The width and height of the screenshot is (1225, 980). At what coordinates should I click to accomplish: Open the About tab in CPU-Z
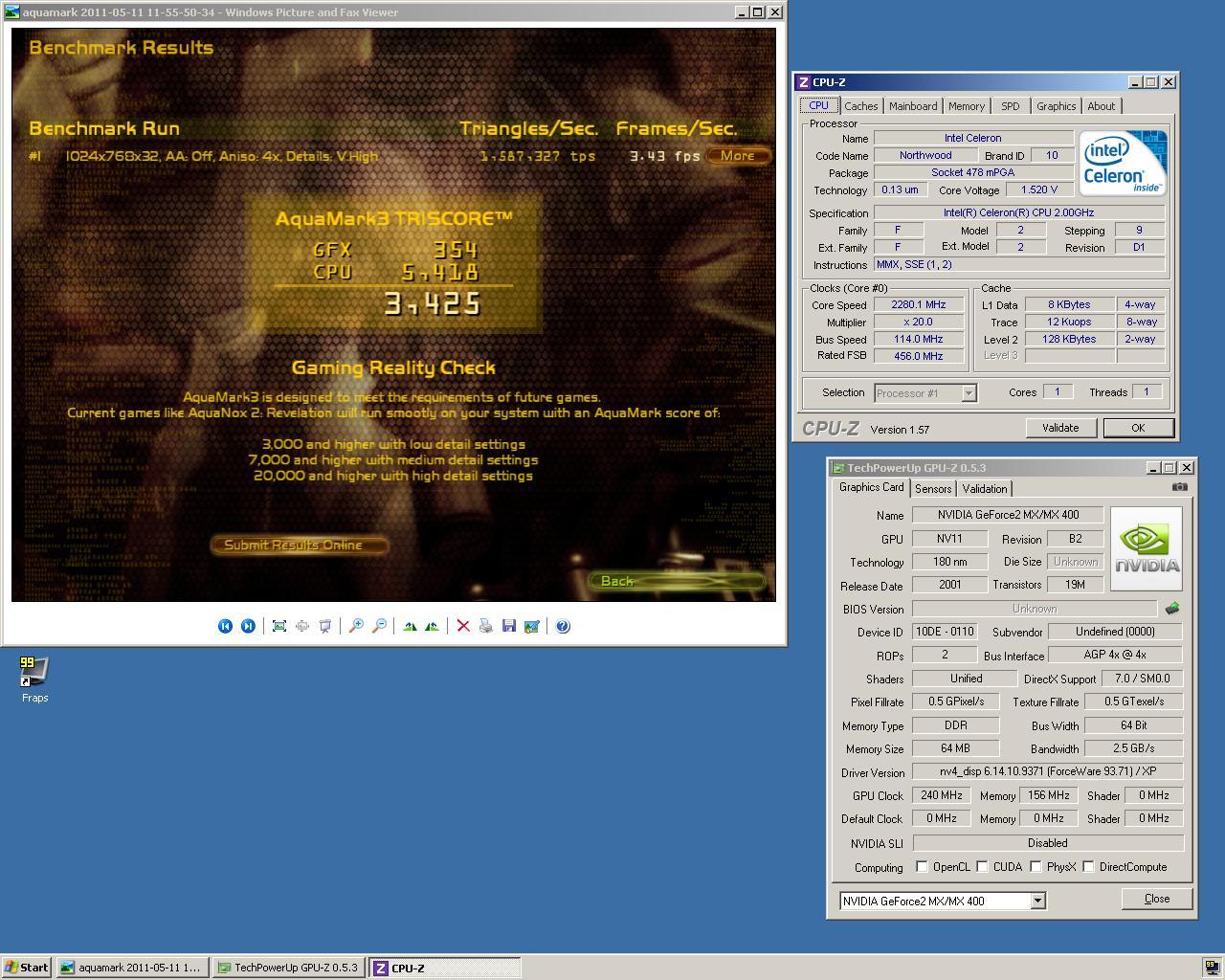click(1102, 106)
